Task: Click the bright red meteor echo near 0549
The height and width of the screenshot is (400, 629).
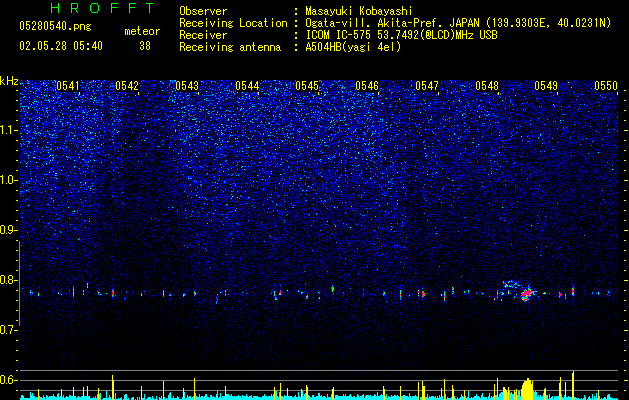Action: tap(526, 294)
